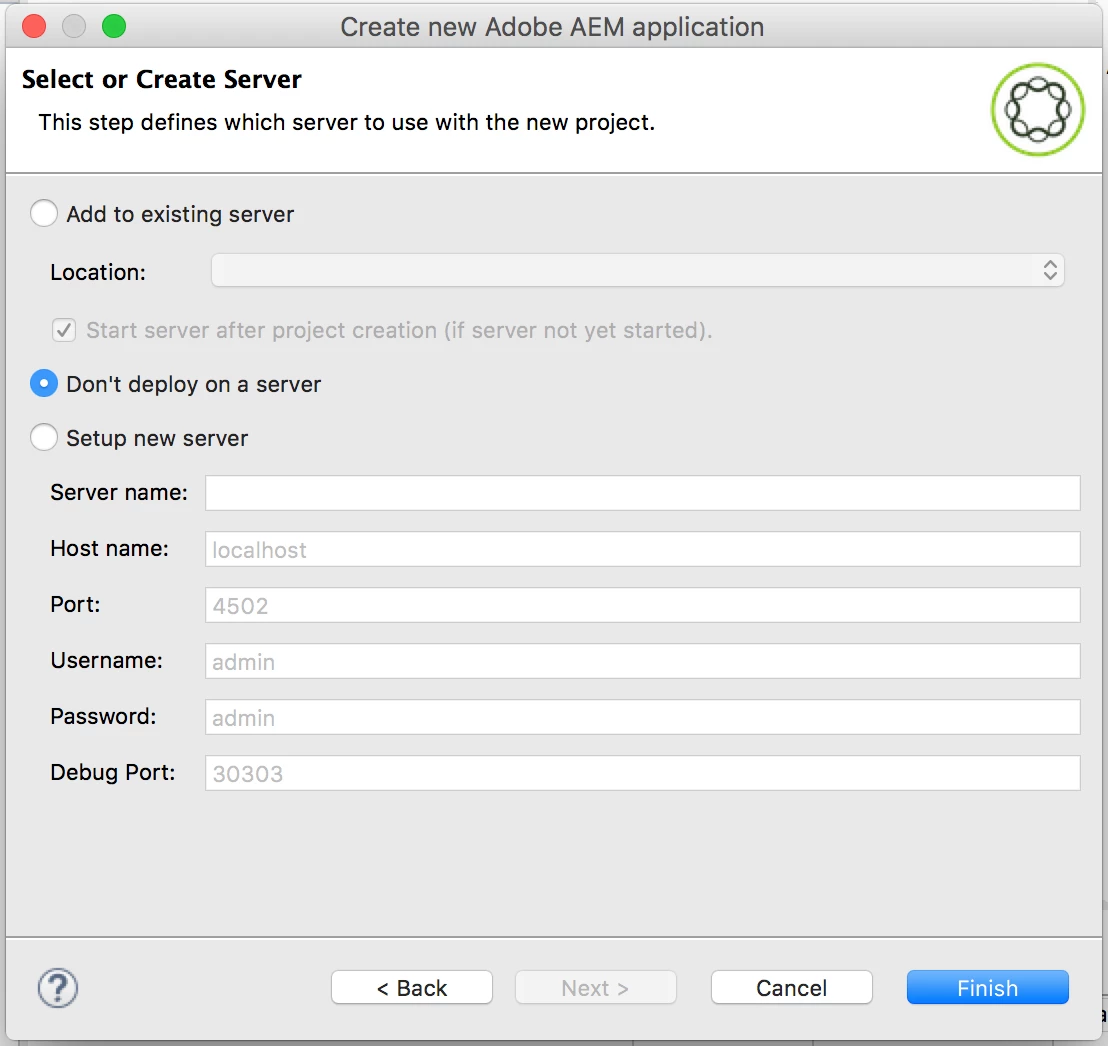The image size is (1108, 1046).
Task: Click the Password field
Action: tap(642, 717)
